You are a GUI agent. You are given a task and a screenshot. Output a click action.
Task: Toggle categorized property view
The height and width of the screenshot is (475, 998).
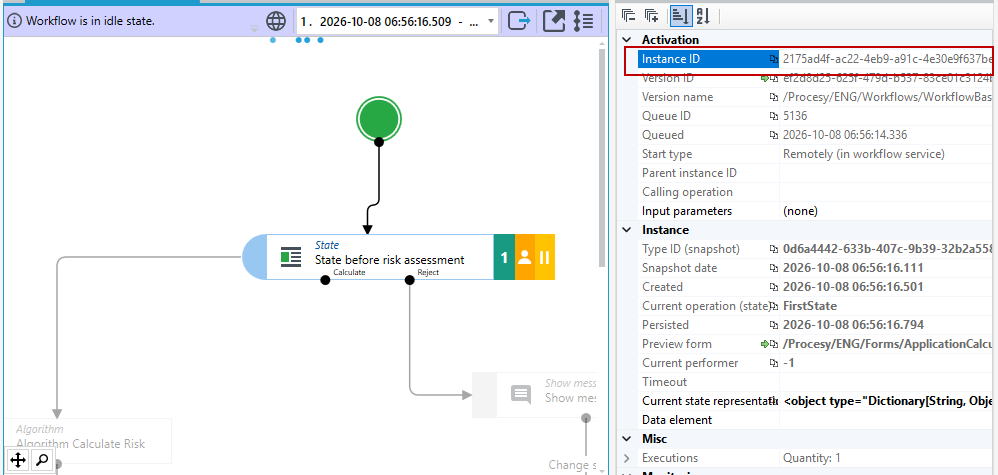pos(680,15)
